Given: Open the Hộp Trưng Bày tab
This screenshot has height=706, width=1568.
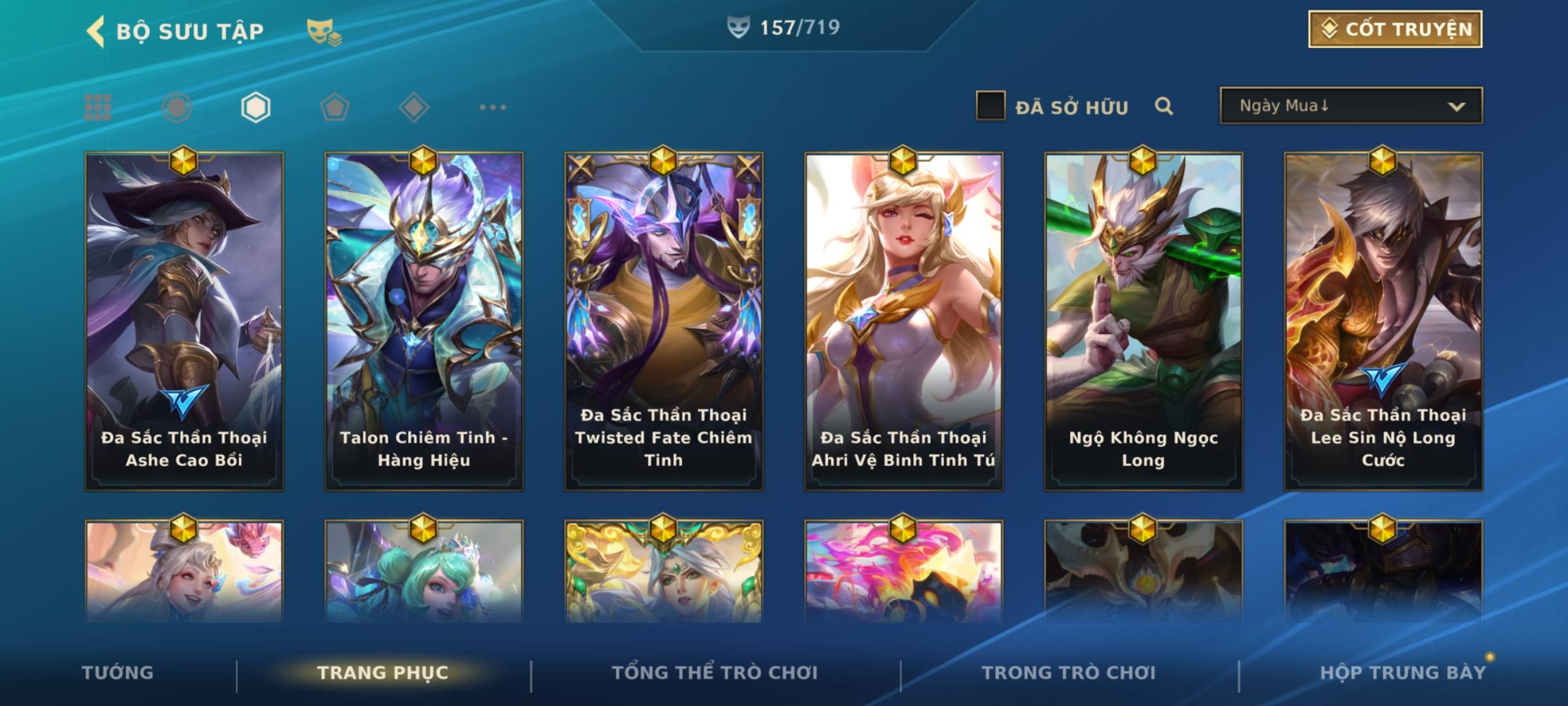Looking at the screenshot, I should tap(1403, 673).
